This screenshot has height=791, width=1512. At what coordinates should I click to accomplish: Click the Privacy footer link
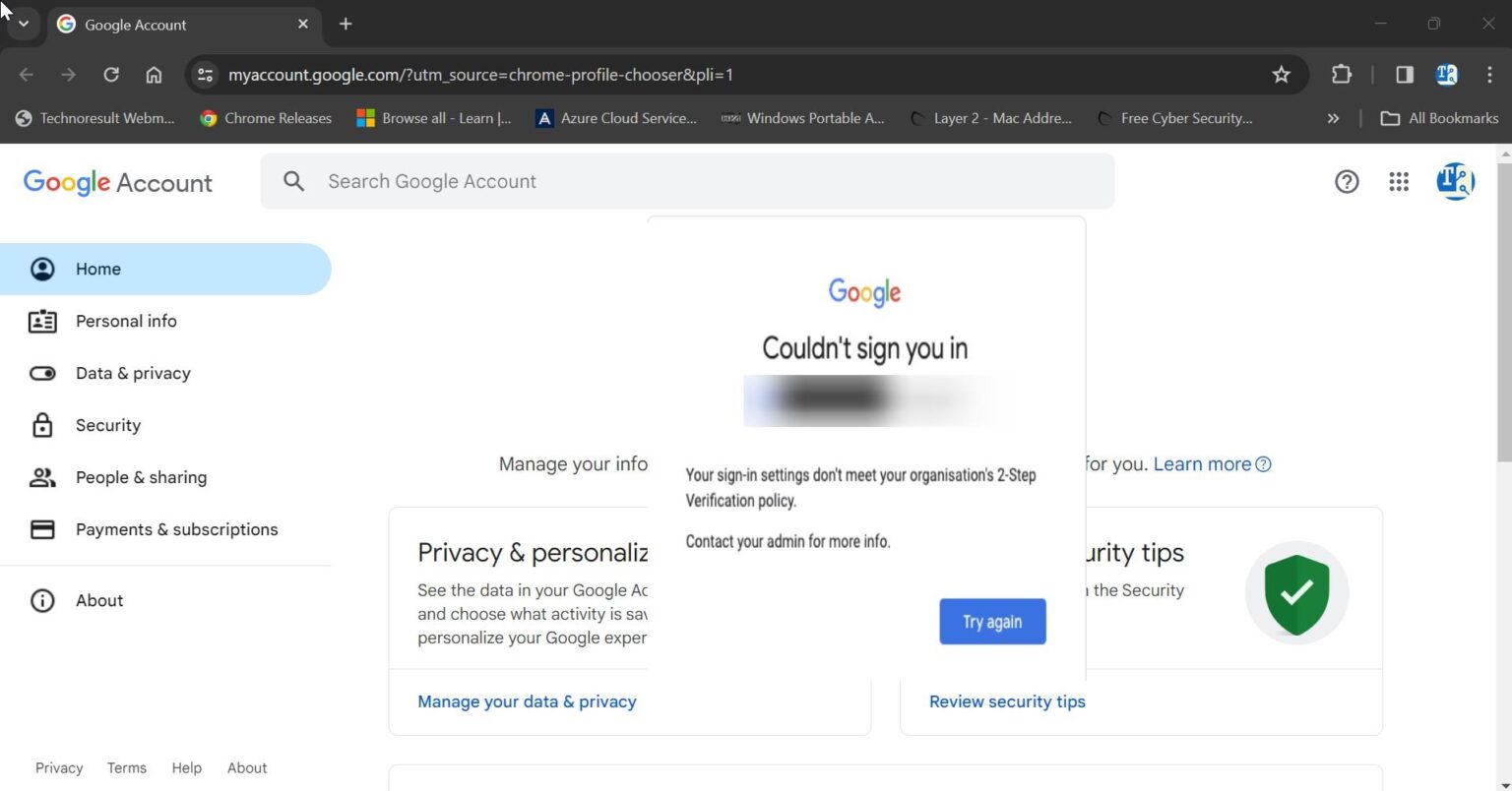click(59, 768)
